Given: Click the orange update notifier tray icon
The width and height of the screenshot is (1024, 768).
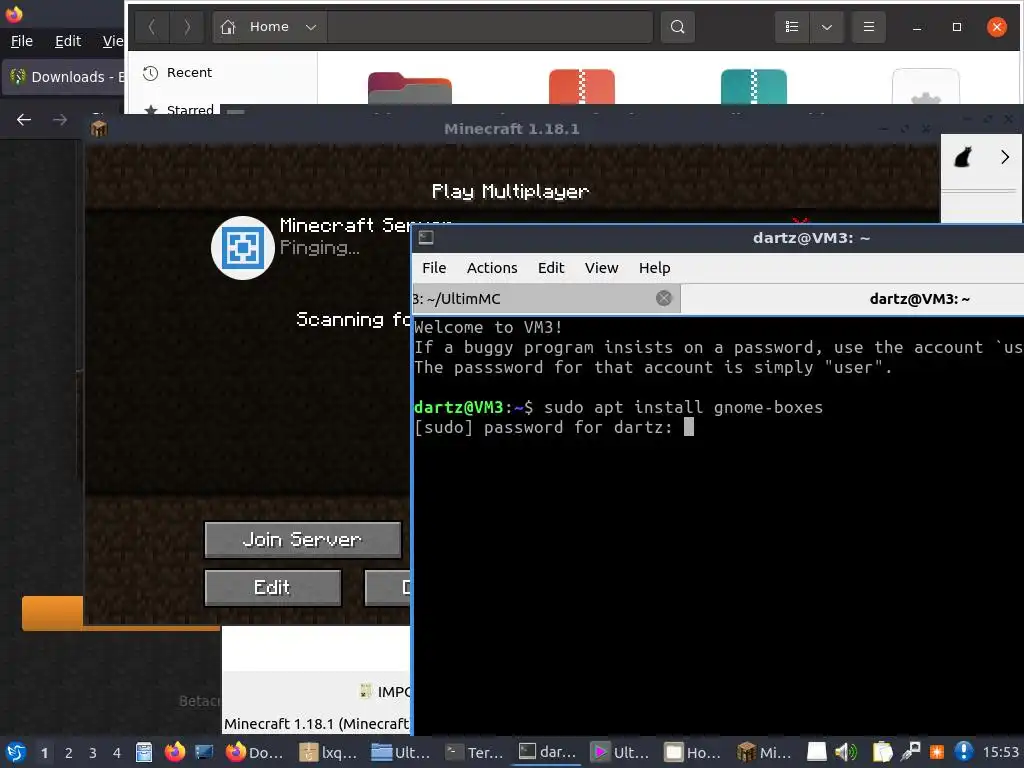Looking at the screenshot, I should point(936,752).
